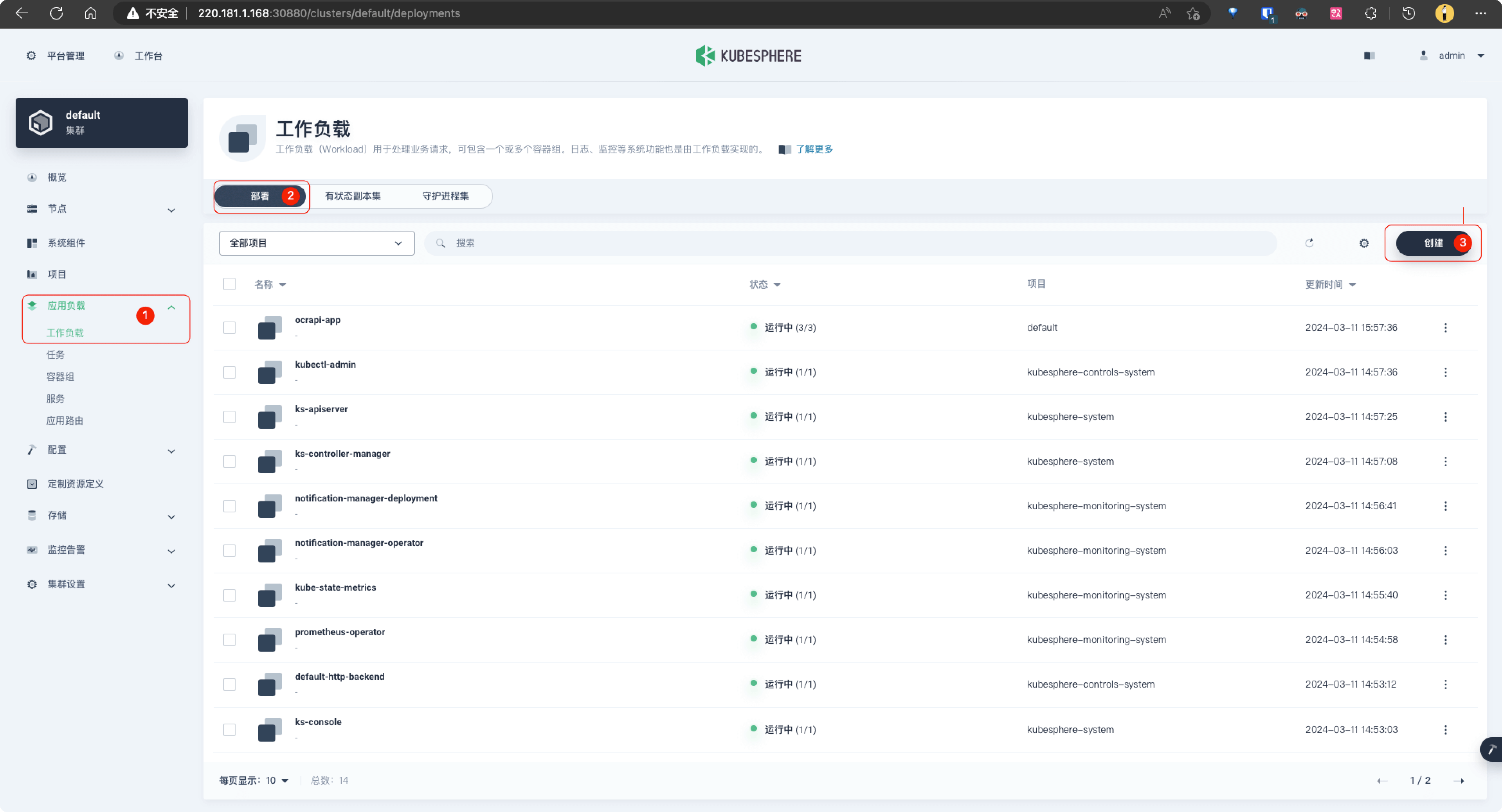Check the ks-apiserver row checkbox
Image resolution: width=1502 pixels, height=812 pixels.
coord(229,417)
